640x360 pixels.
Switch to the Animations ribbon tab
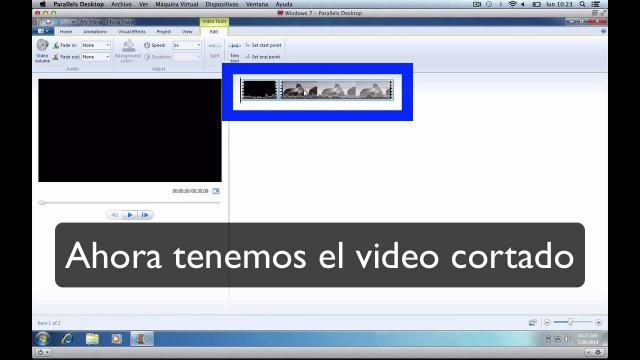95,31
